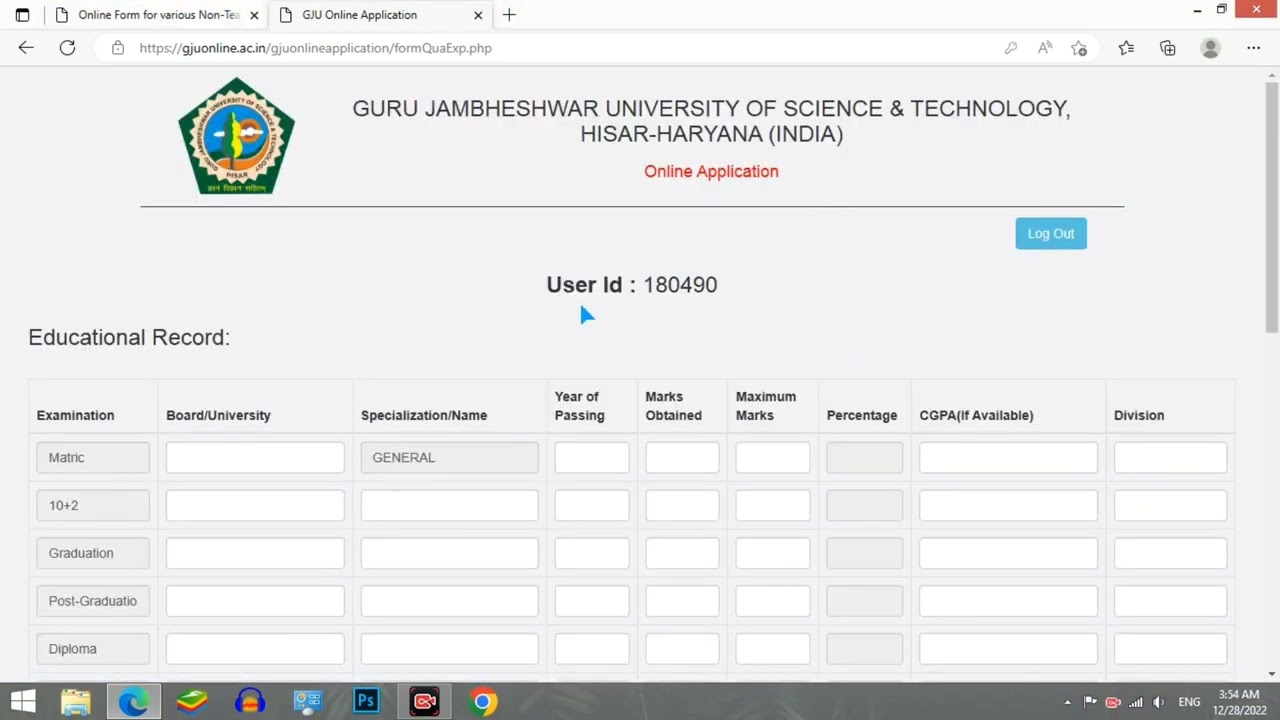Click CGPA field in Post-Graduation row
This screenshot has width=1280, height=720.
[1008, 601]
